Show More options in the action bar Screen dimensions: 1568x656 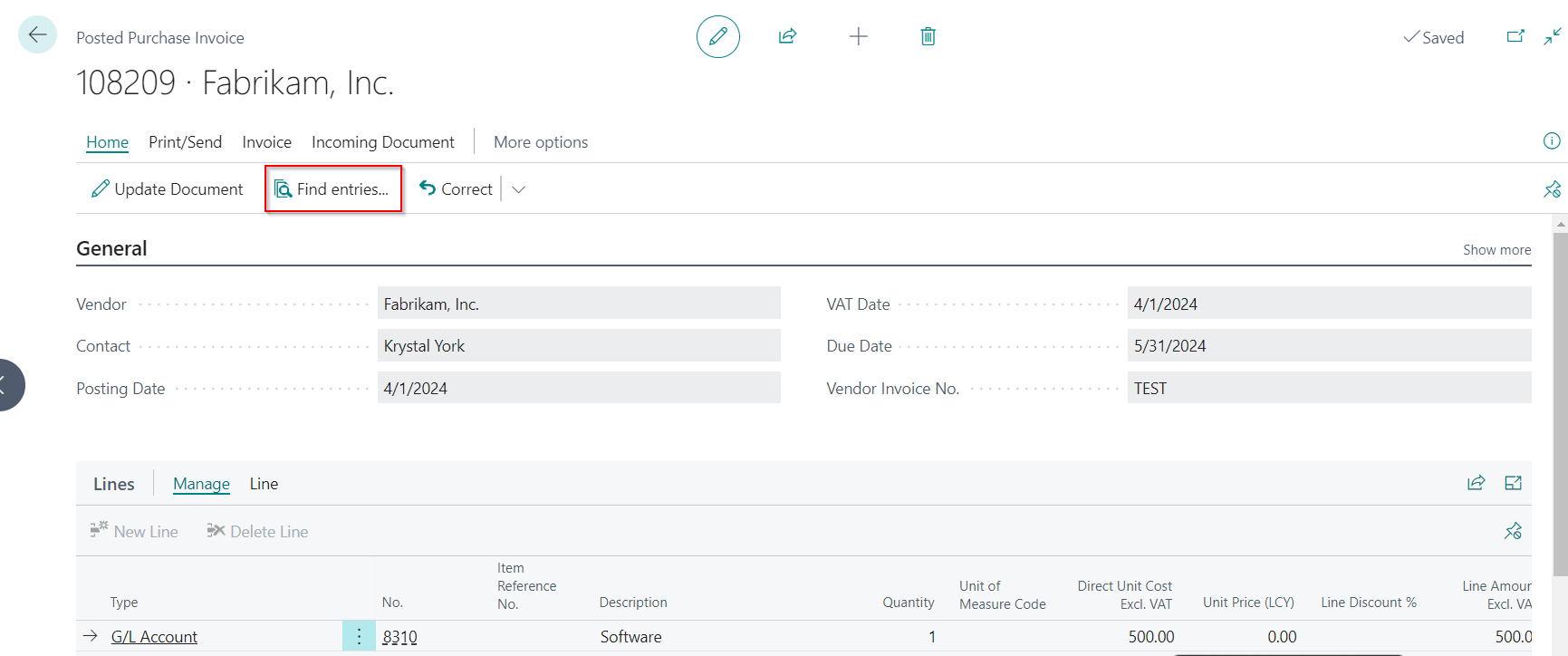(x=541, y=142)
